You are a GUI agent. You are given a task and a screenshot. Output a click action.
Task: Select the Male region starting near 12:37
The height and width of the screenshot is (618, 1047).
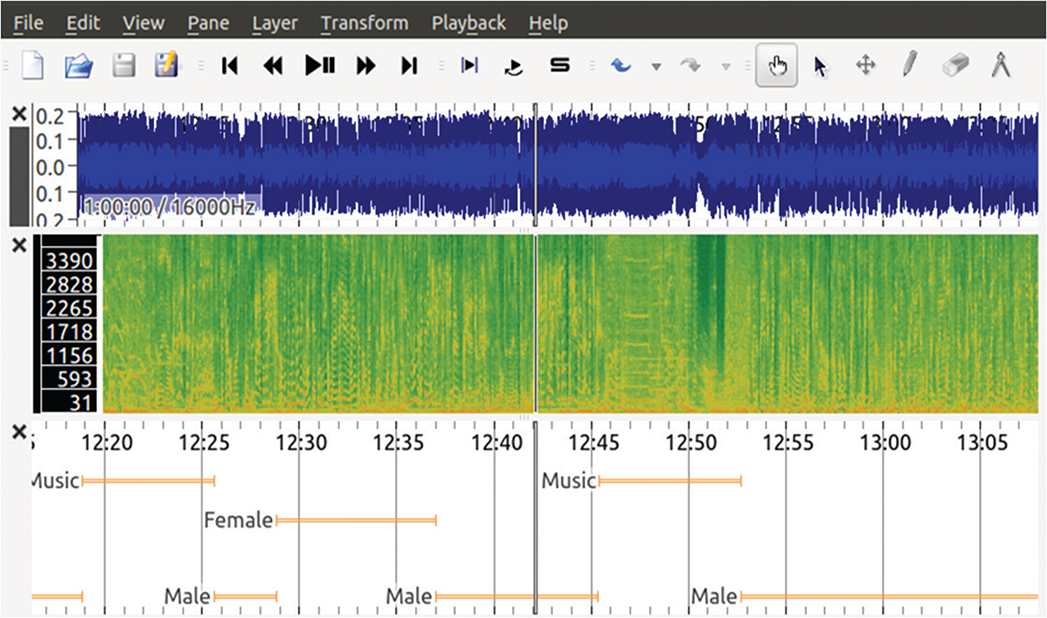(517, 596)
